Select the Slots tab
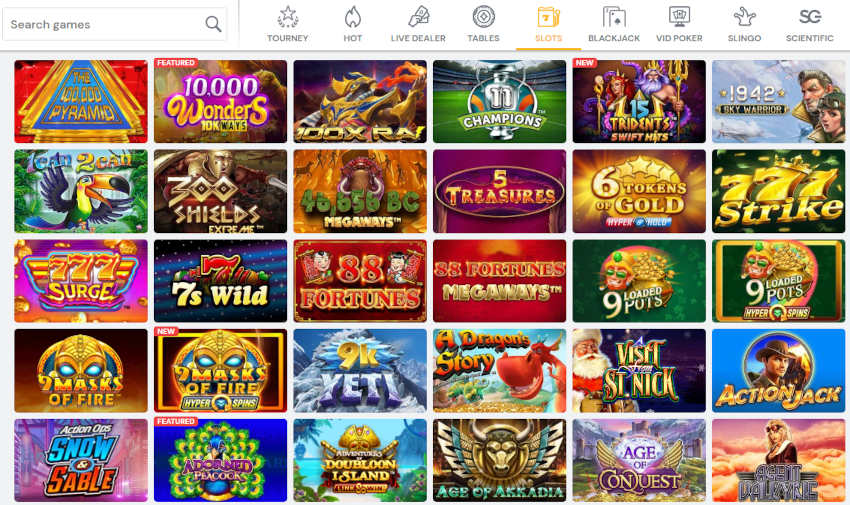The height and width of the screenshot is (505, 850). tap(549, 24)
